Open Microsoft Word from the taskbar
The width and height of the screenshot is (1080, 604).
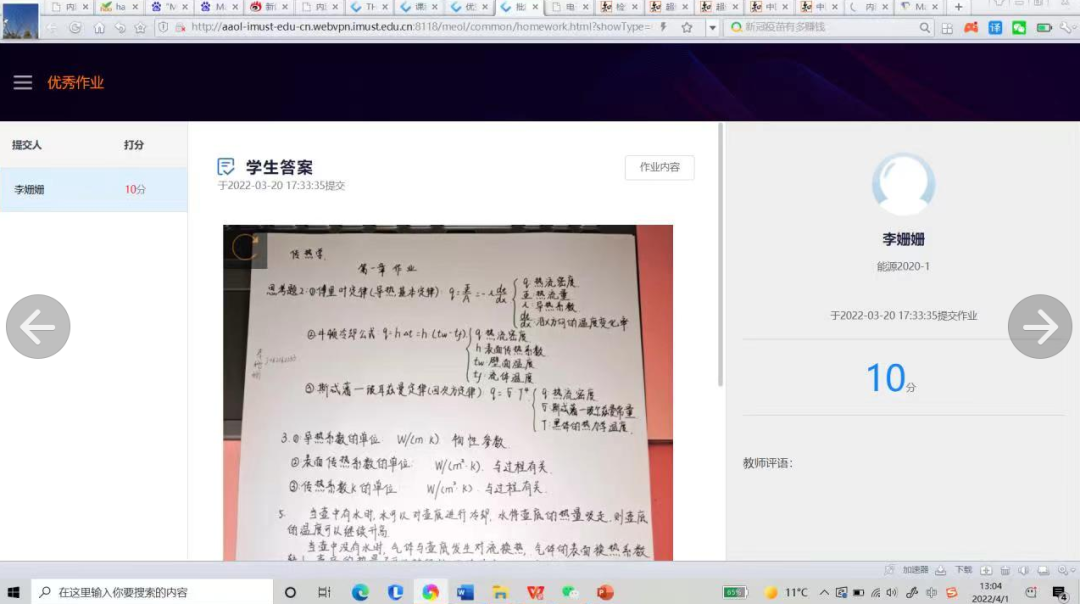click(465, 592)
